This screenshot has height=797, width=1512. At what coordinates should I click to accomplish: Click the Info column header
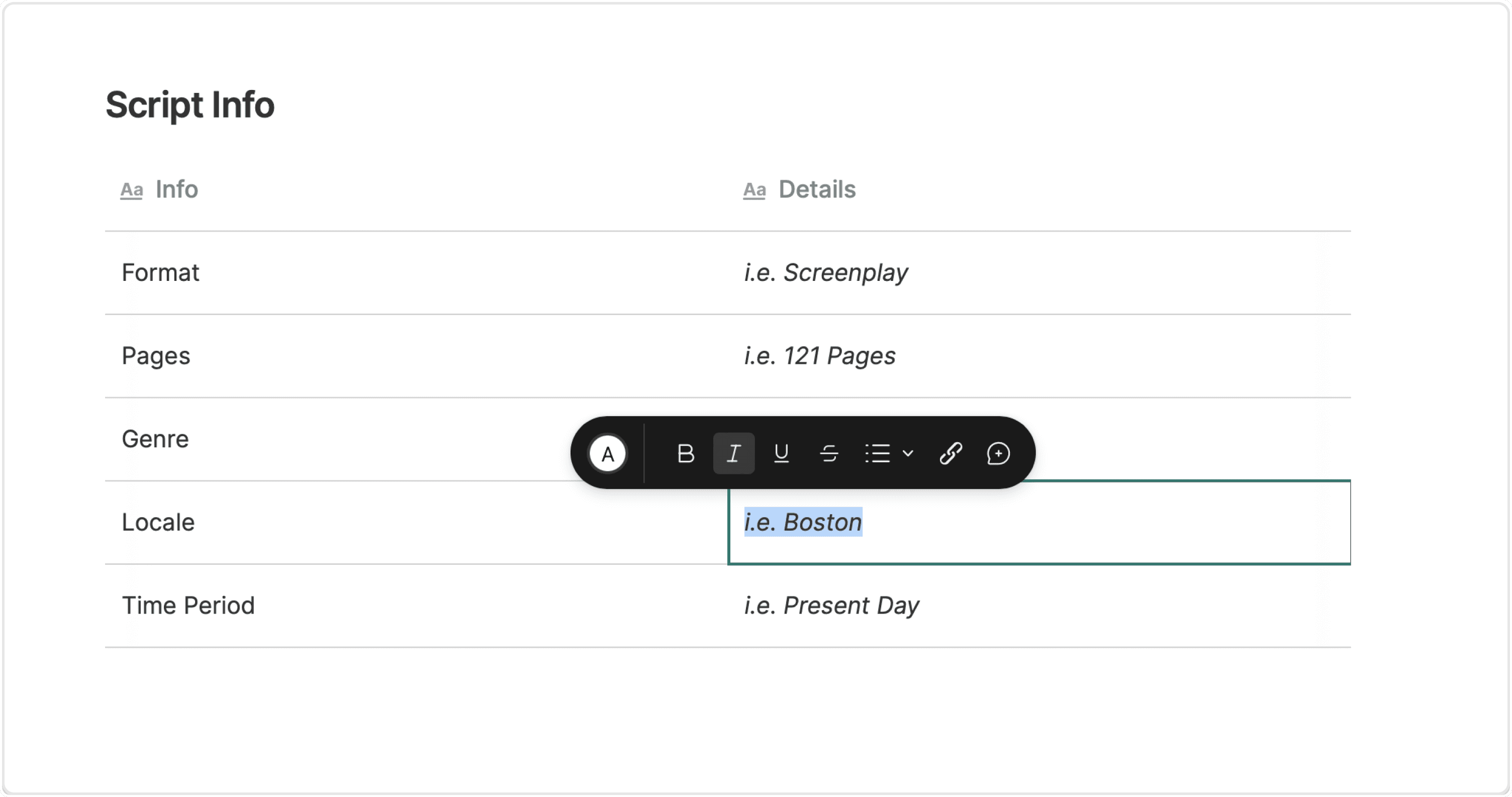176,189
